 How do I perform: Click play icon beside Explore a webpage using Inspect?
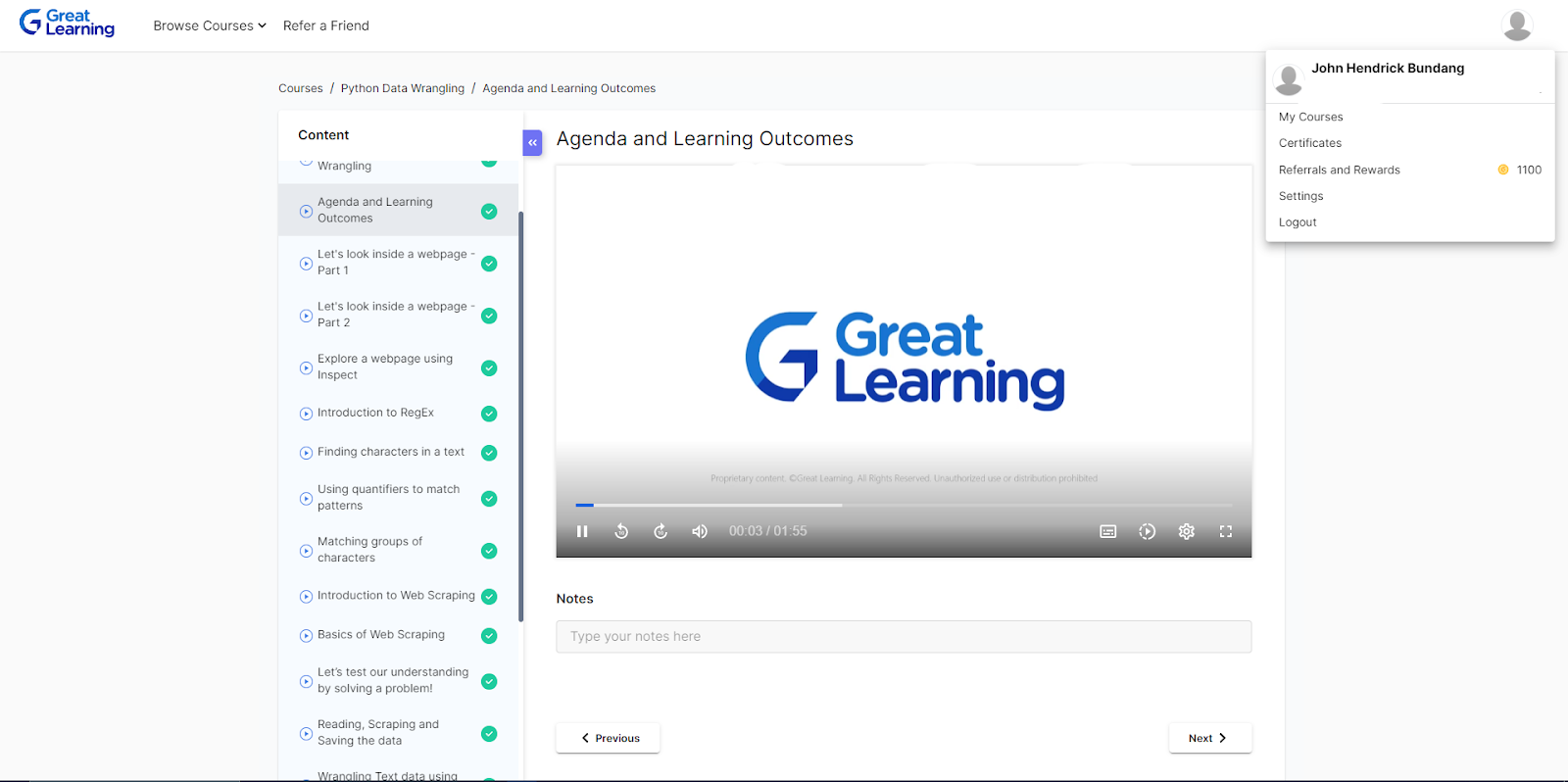point(306,368)
